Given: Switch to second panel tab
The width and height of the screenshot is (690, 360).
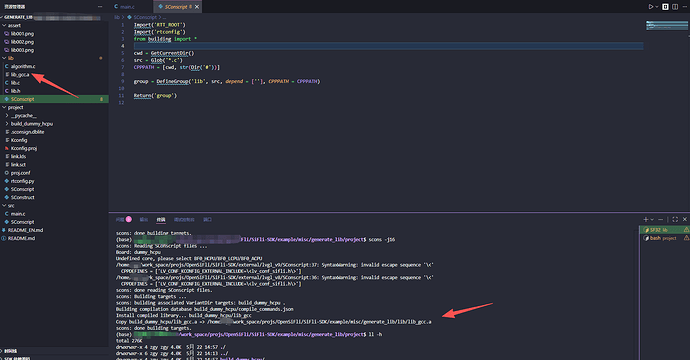Looking at the screenshot, I should point(144,219).
